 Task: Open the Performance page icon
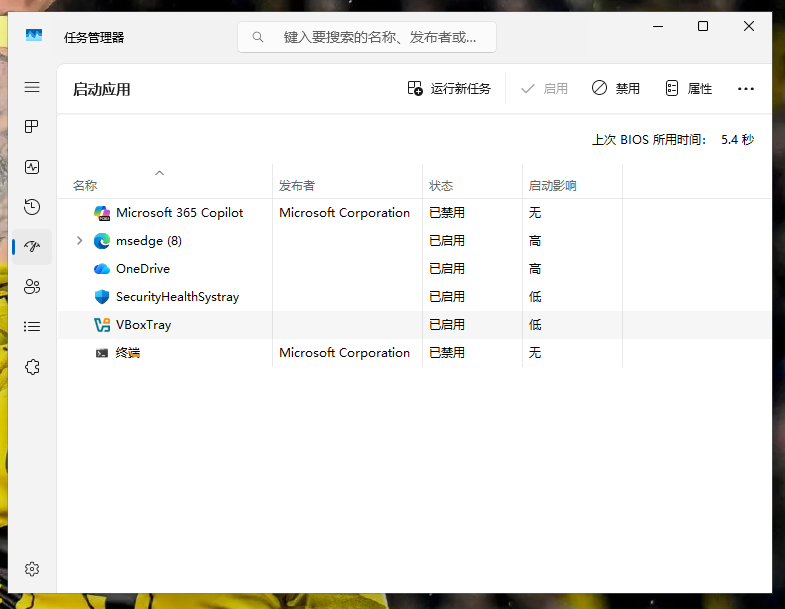pyautogui.click(x=32, y=167)
